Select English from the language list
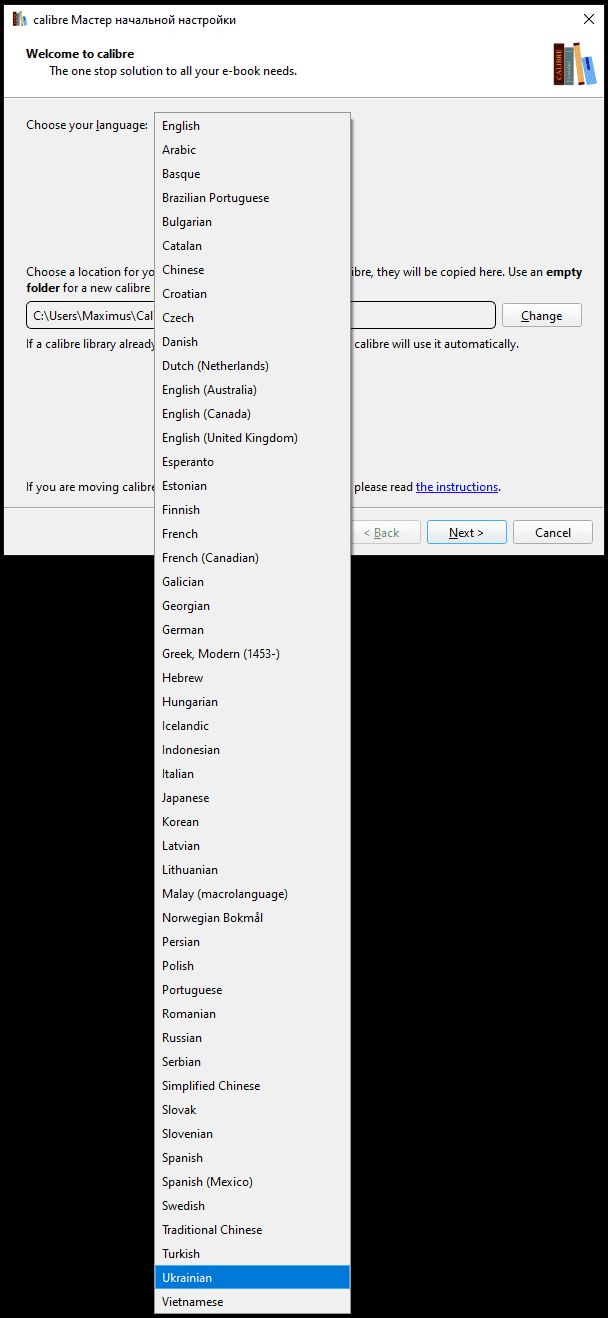608x1318 pixels. pyautogui.click(x=252, y=126)
